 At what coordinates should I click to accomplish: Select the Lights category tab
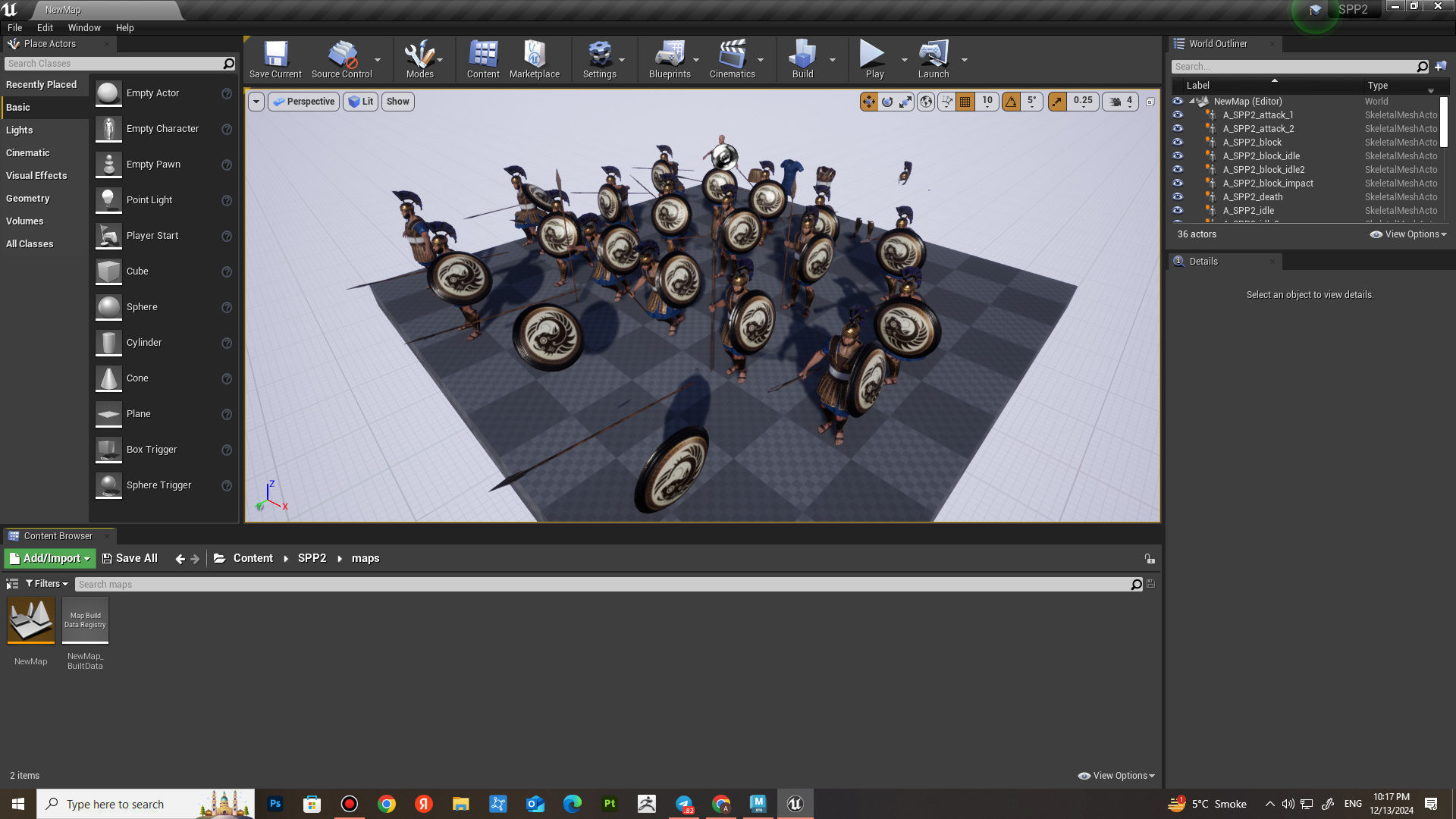[x=20, y=130]
